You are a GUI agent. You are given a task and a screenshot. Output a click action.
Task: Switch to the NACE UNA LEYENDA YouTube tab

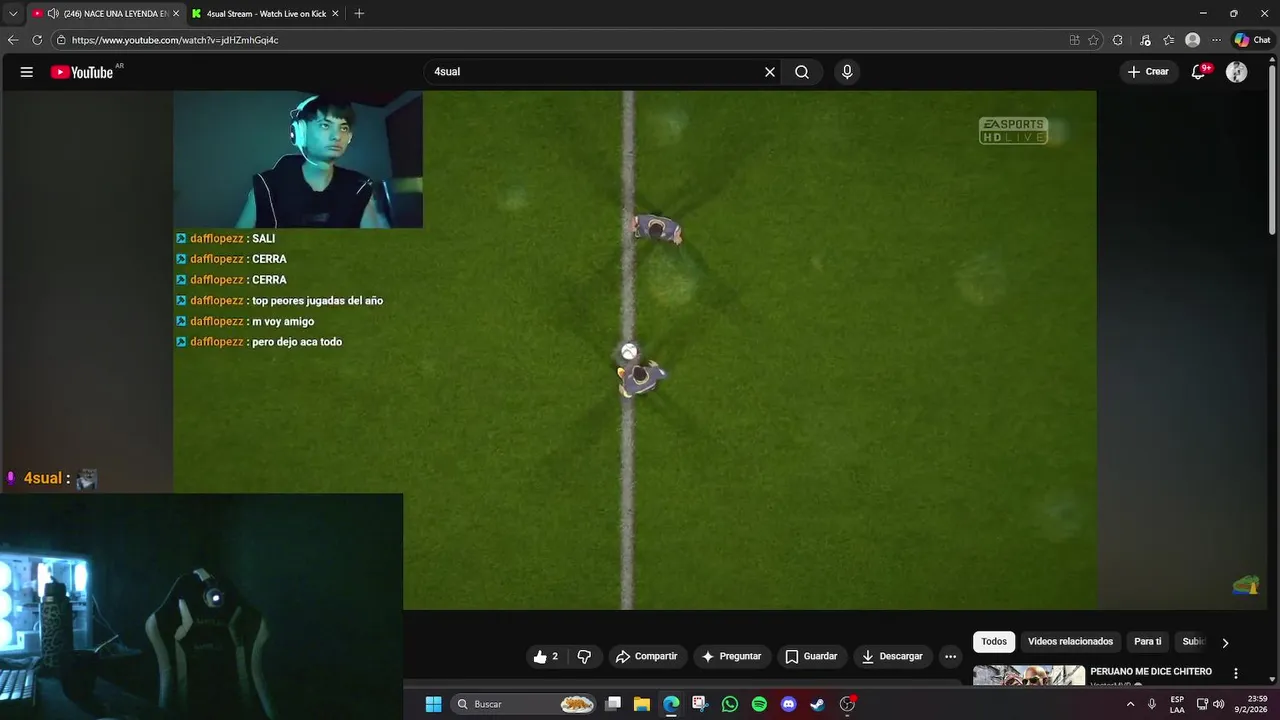(x=105, y=14)
